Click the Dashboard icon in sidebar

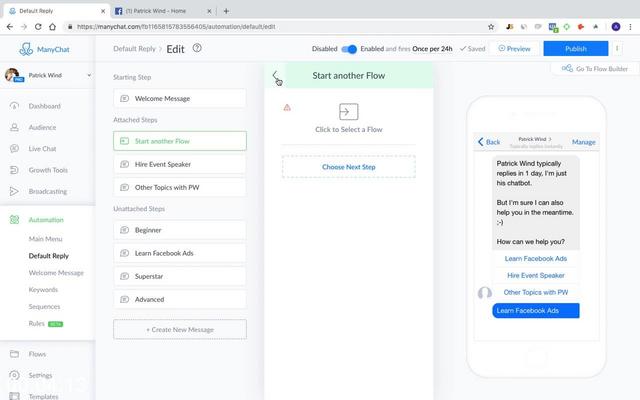[x=14, y=106]
